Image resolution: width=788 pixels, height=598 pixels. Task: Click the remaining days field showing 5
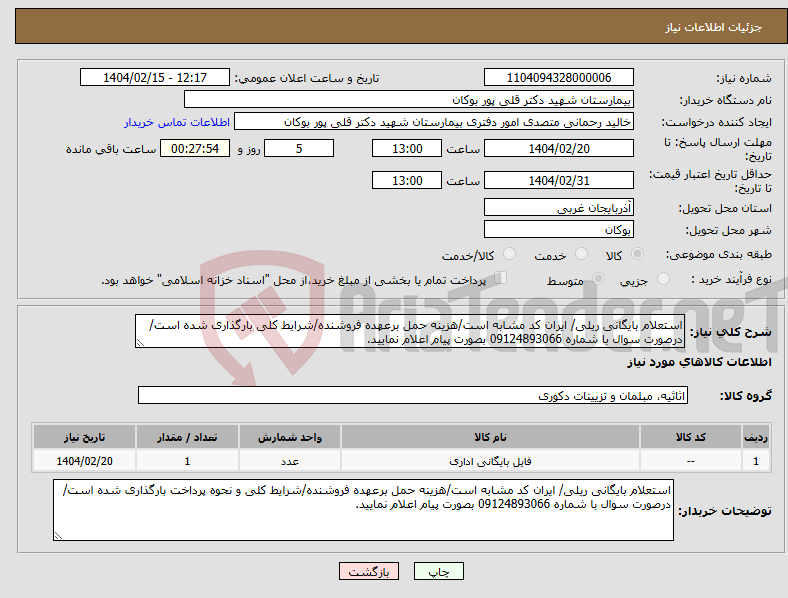[299, 148]
